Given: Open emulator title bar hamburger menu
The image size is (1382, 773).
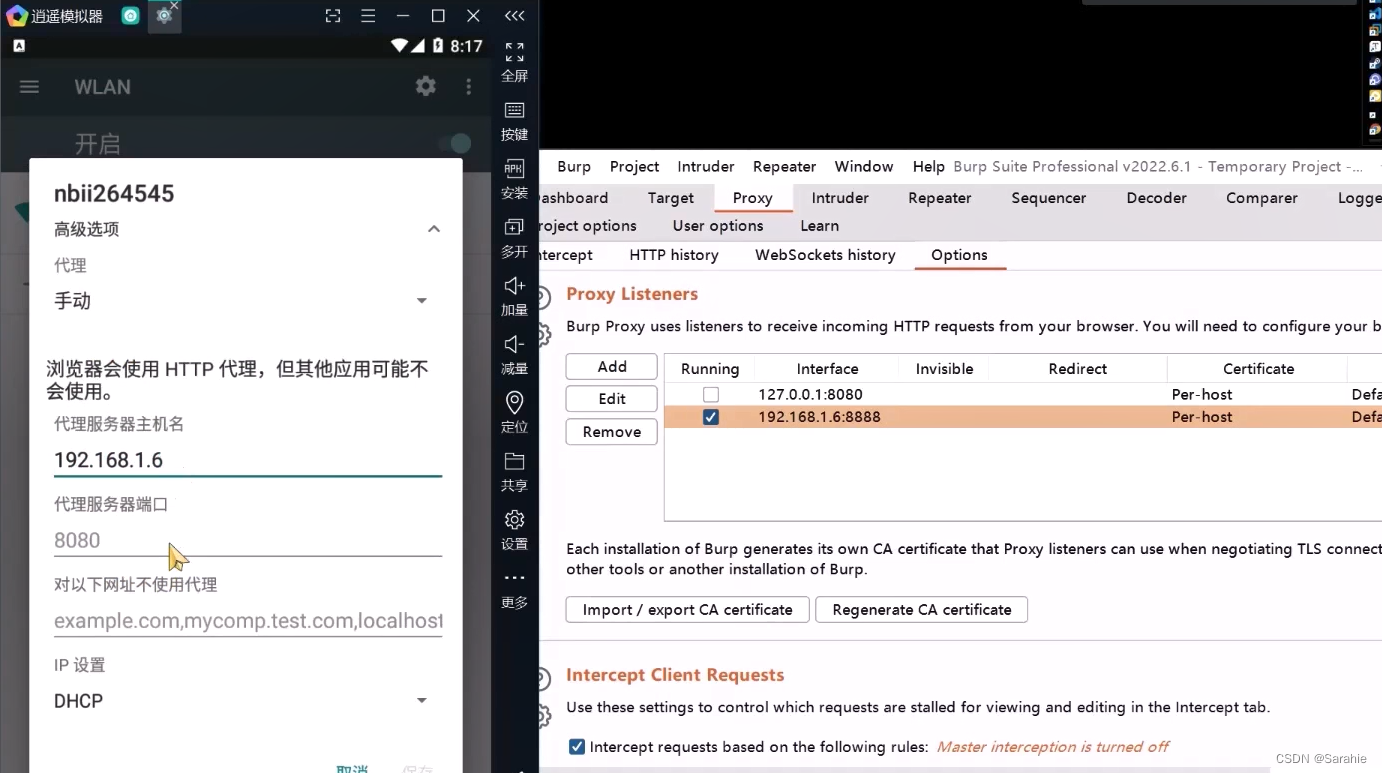Looking at the screenshot, I should point(368,16).
